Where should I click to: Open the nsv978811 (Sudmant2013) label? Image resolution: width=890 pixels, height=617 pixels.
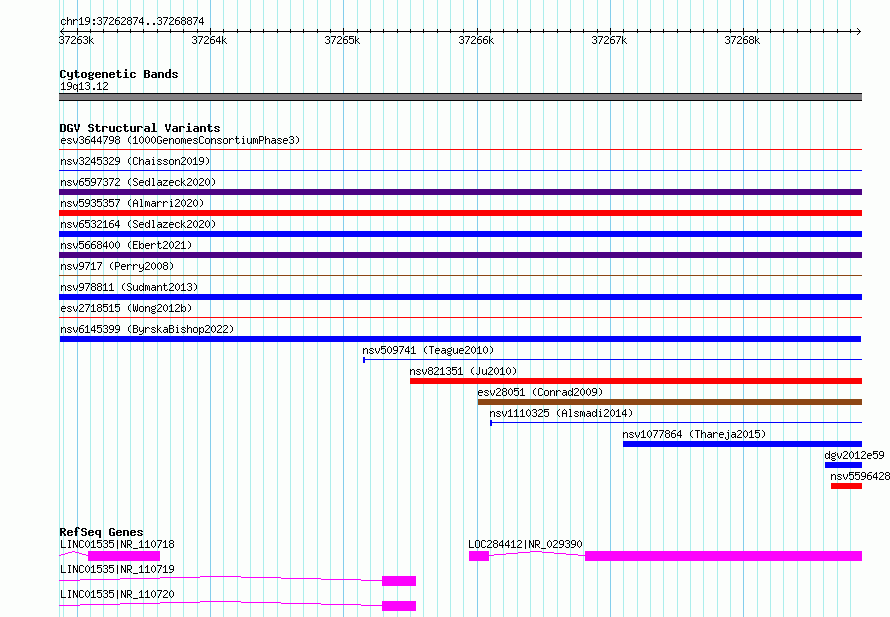tap(129, 287)
